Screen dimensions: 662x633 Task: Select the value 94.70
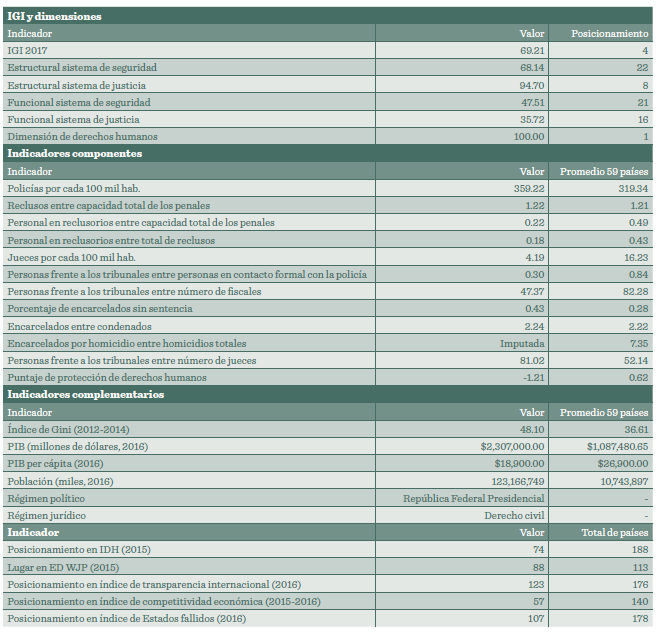pos(532,85)
